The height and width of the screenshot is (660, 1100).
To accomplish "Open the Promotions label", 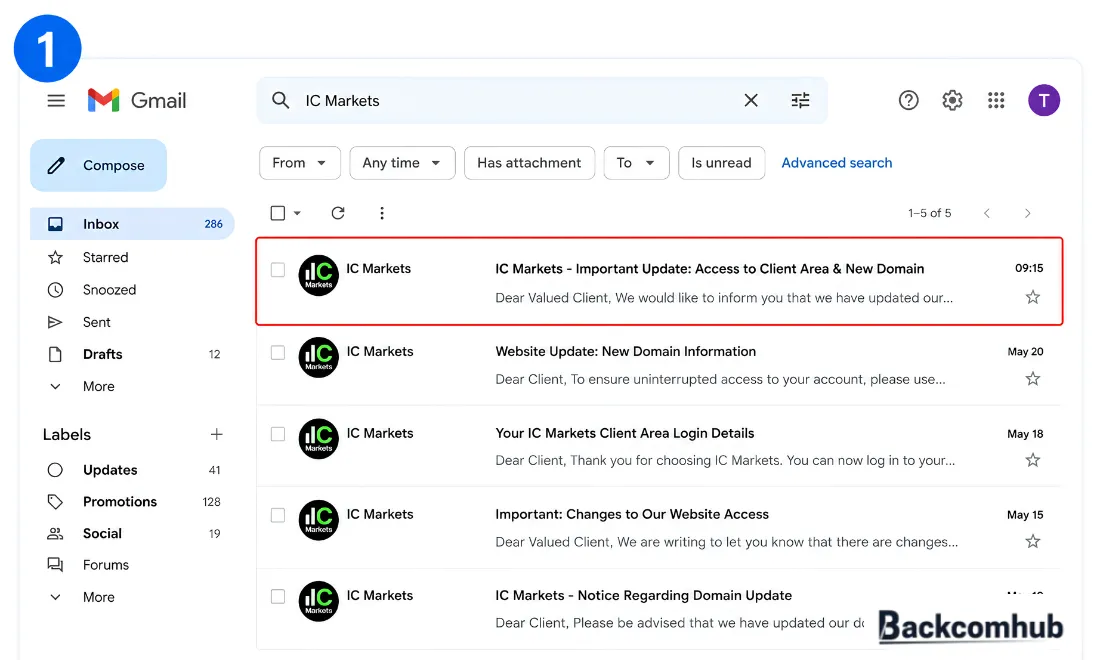I will 132,501.
